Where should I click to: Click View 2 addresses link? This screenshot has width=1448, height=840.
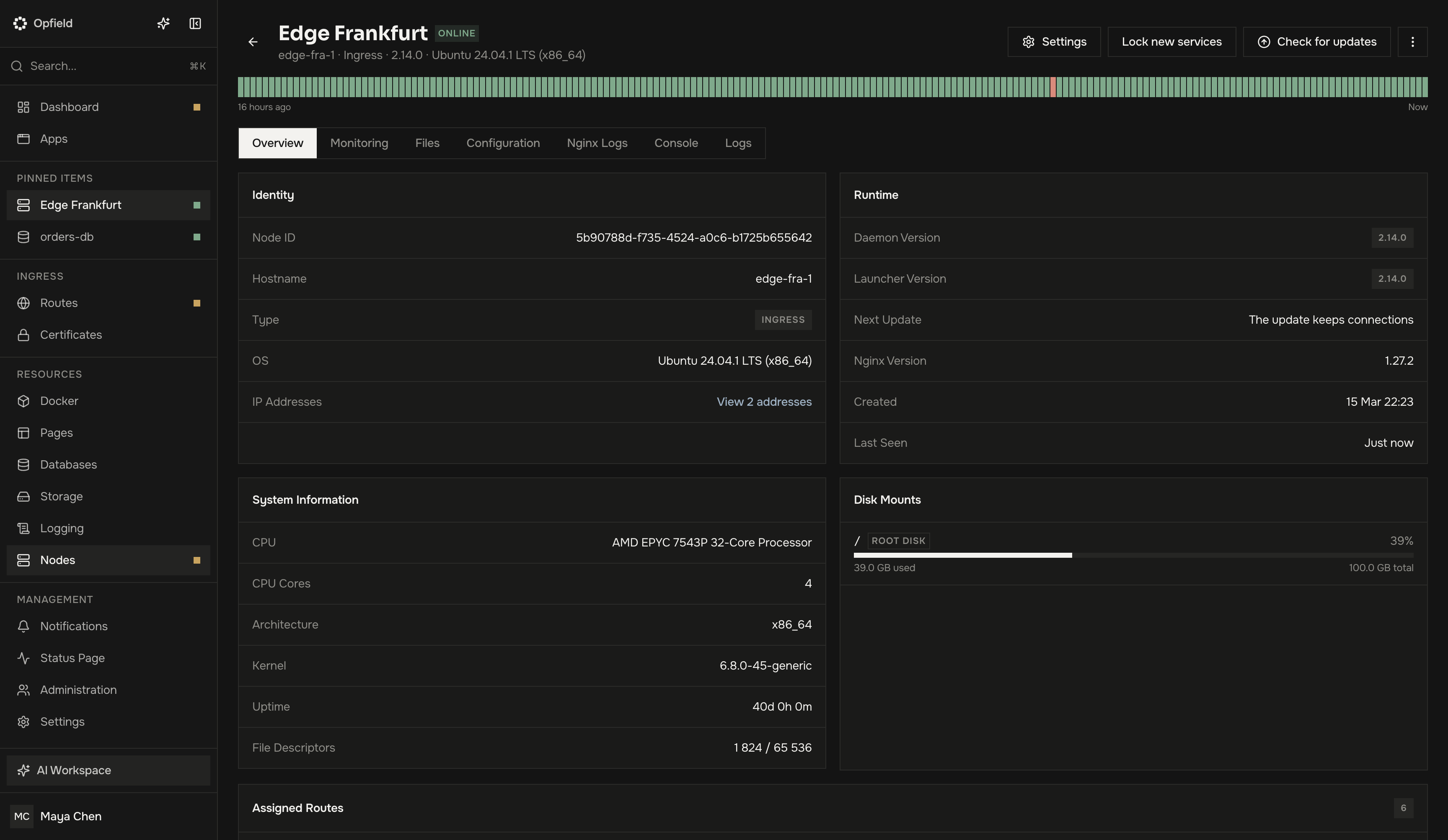coord(764,402)
